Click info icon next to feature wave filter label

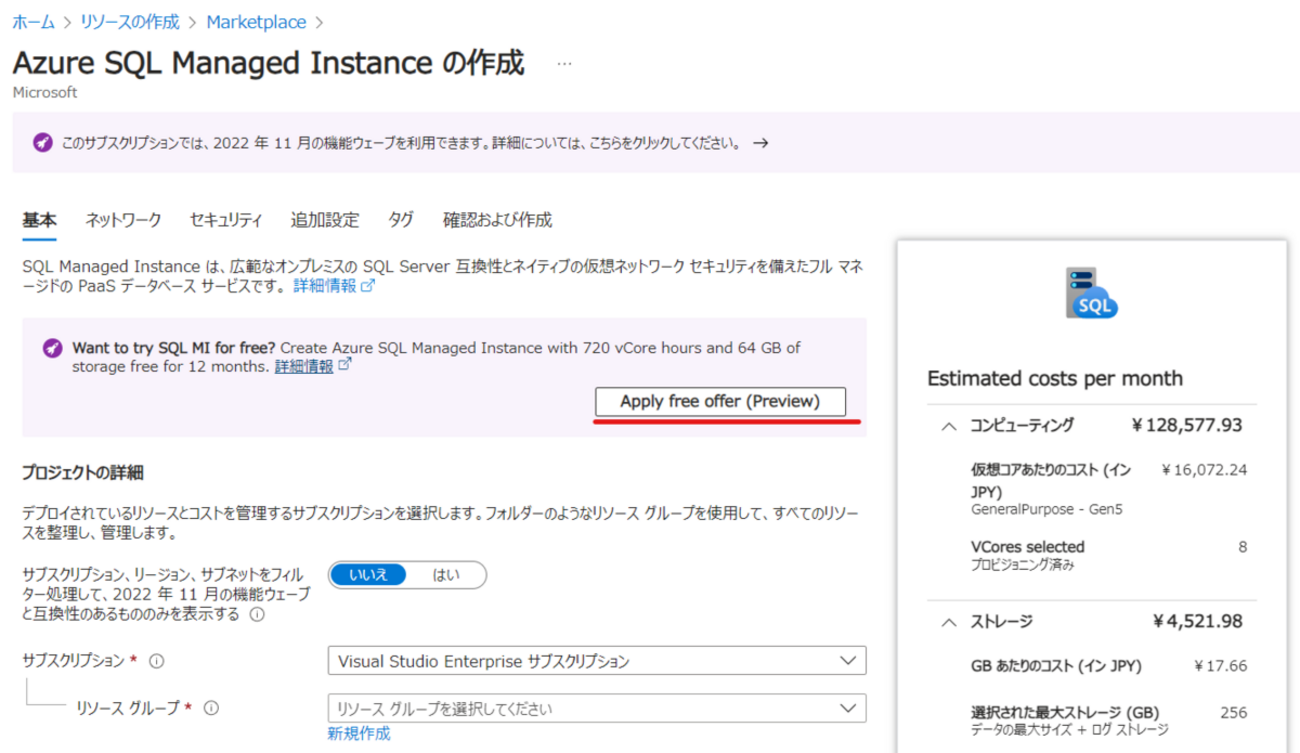click(x=257, y=615)
